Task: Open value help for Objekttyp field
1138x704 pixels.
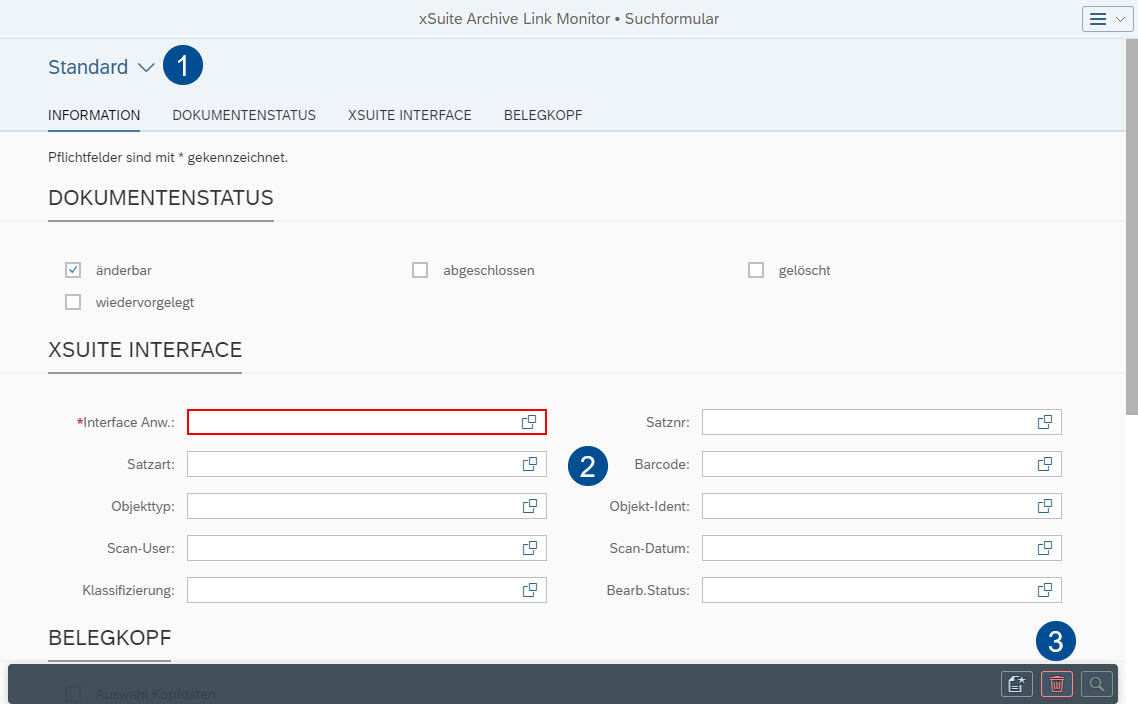Action: (529, 506)
